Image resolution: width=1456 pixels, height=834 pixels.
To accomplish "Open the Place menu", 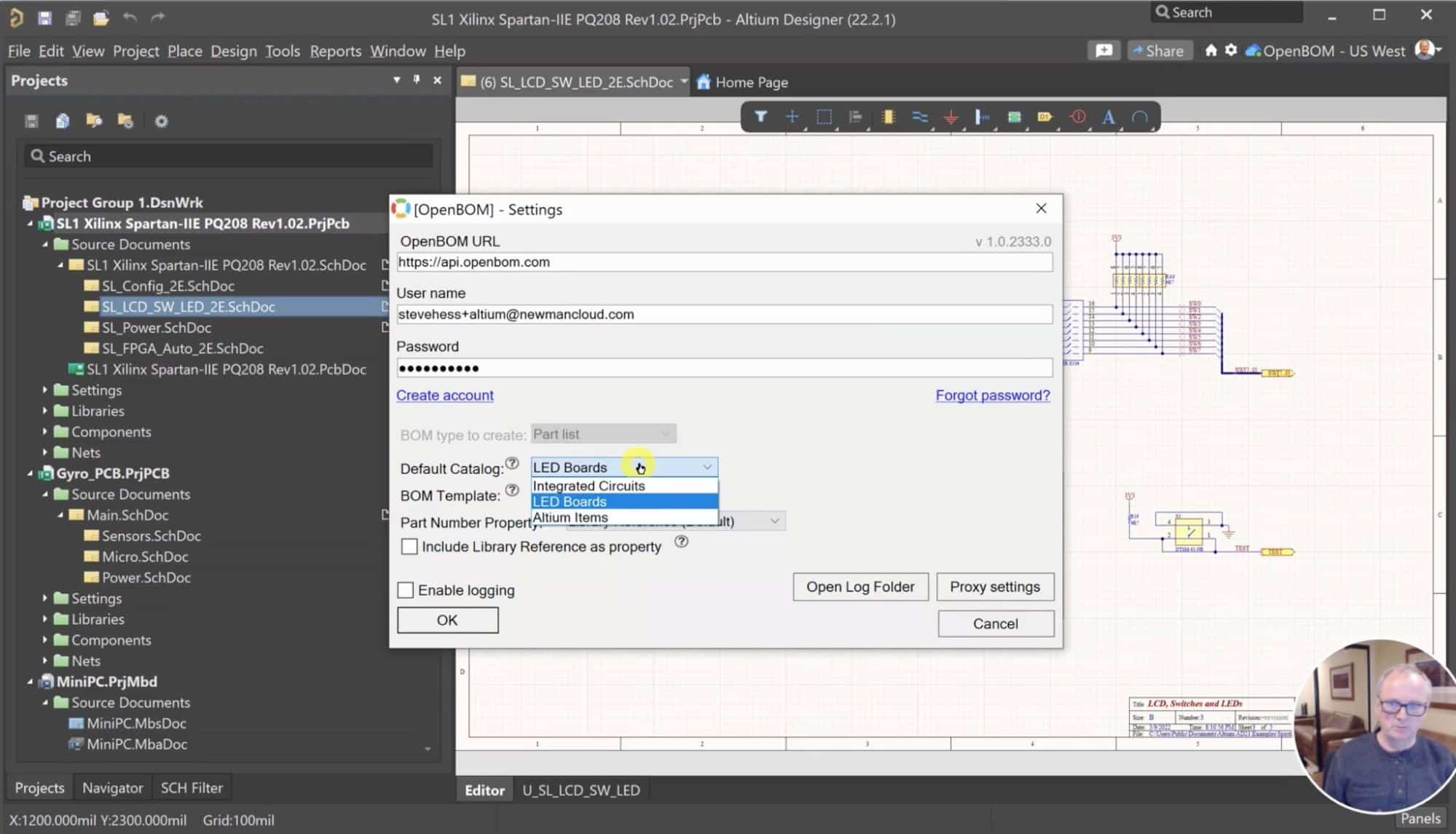I will click(x=185, y=51).
